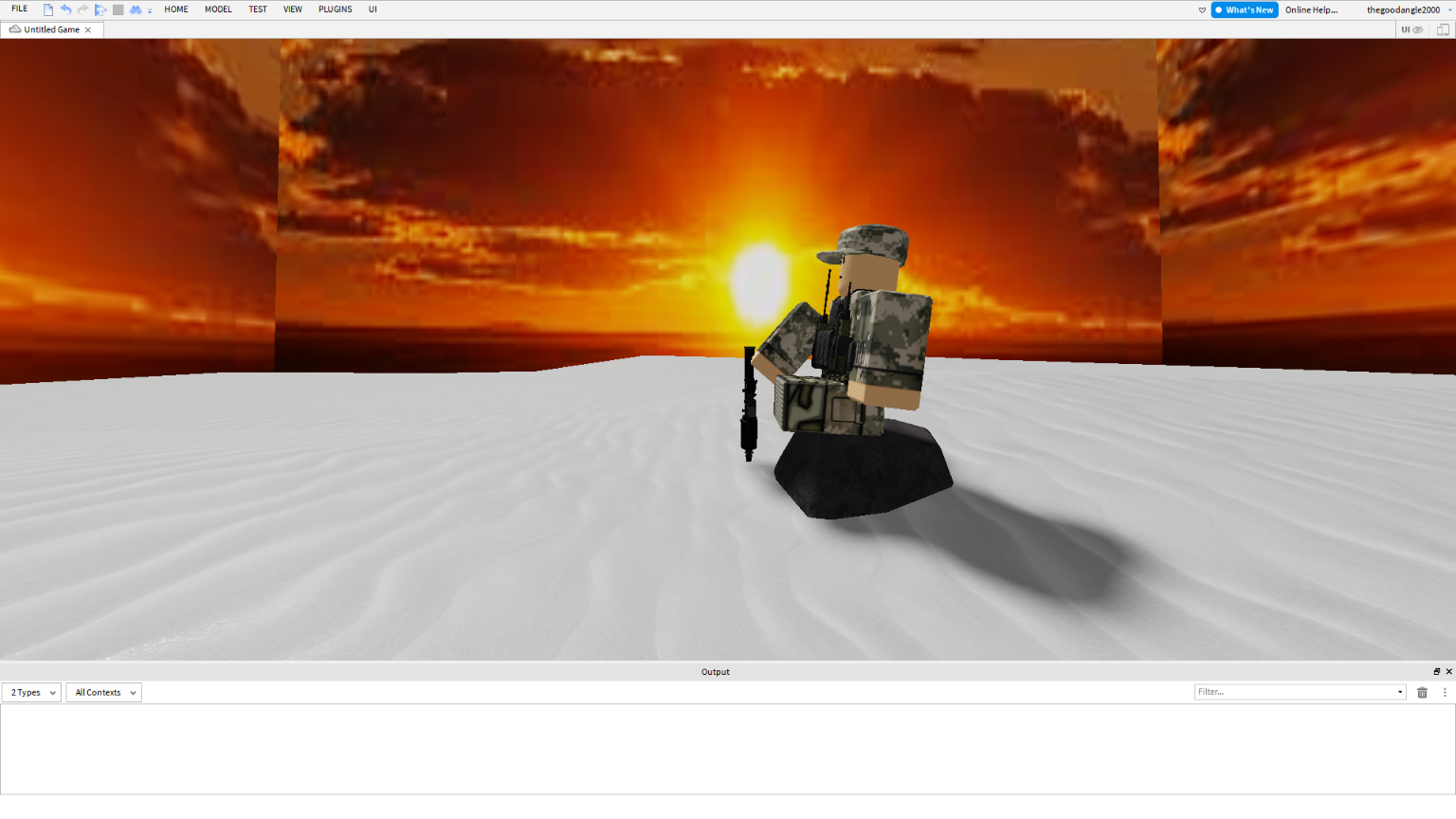Undock the Output panel with float button
Screen dimensions: 1456x819
pos(1436,671)
